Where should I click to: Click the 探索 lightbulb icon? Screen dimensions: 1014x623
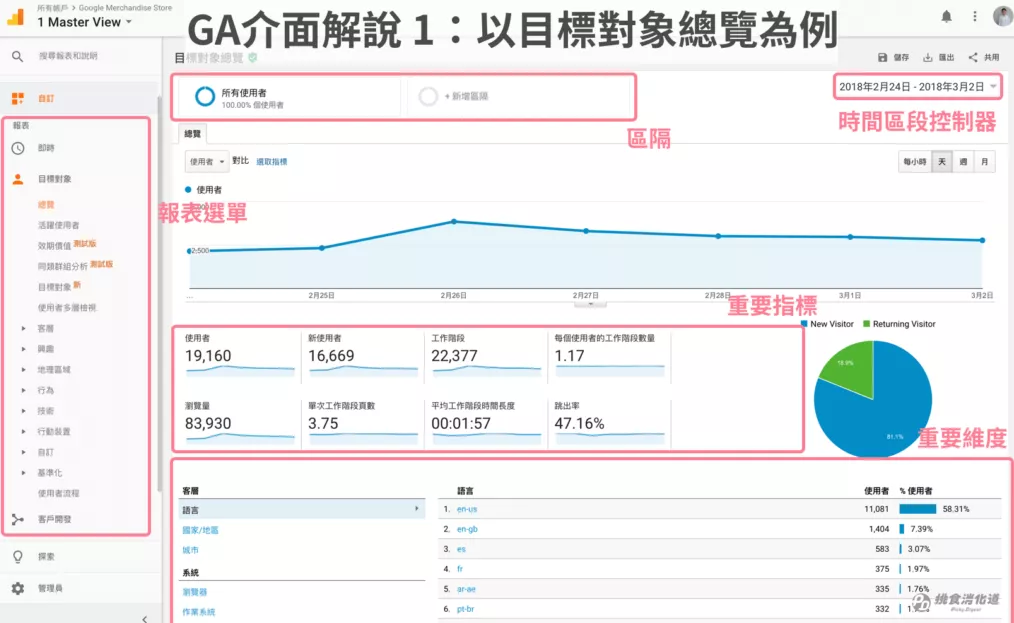17,556
